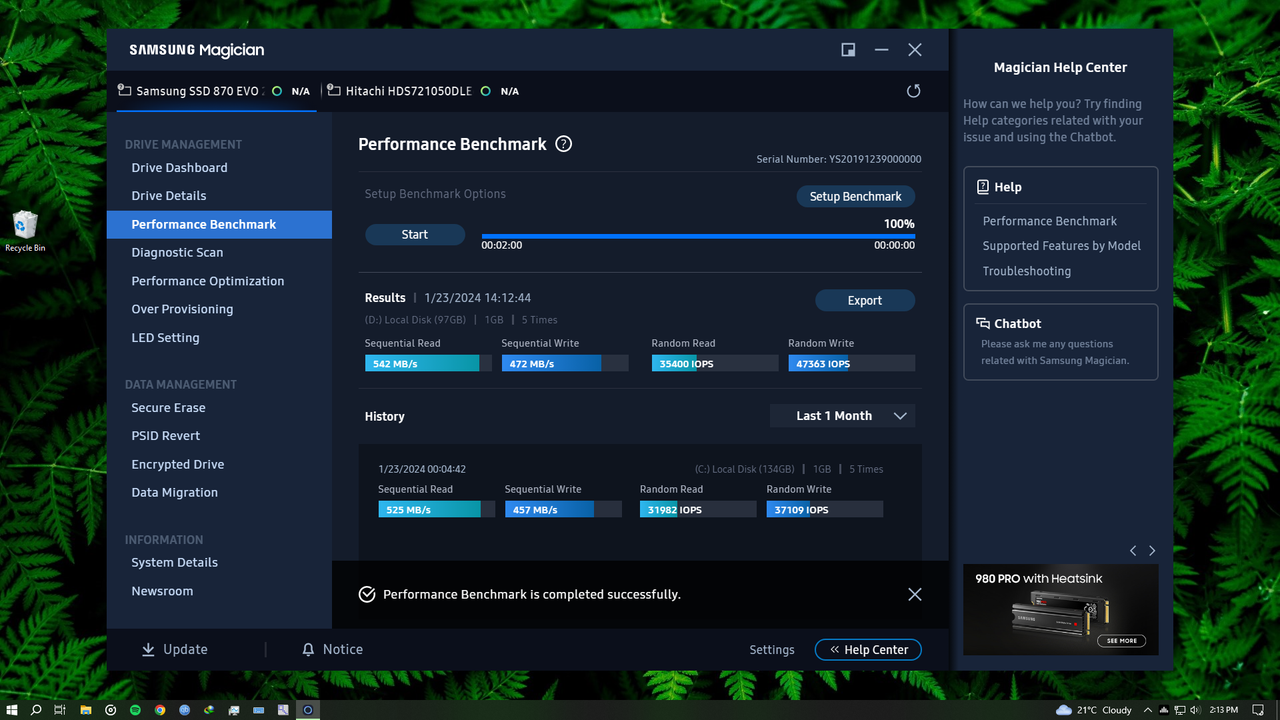Click the refresh drives icon in the tab bar
Image resolution: width=1280 pixels, height=720 pixels.
913,91
